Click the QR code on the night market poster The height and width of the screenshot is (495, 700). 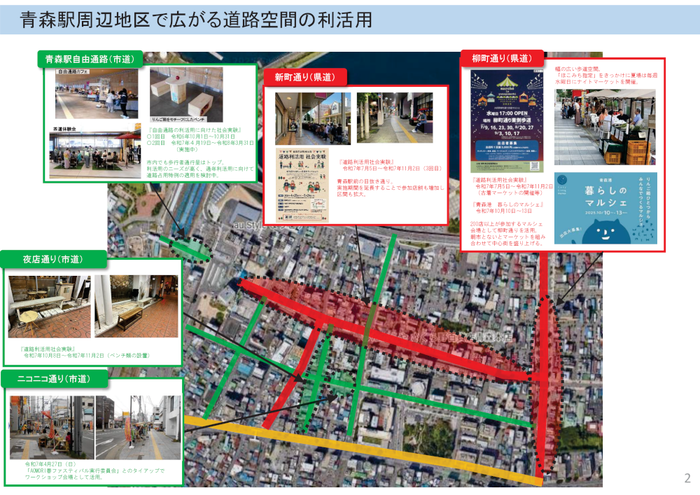tap(534, 165)
